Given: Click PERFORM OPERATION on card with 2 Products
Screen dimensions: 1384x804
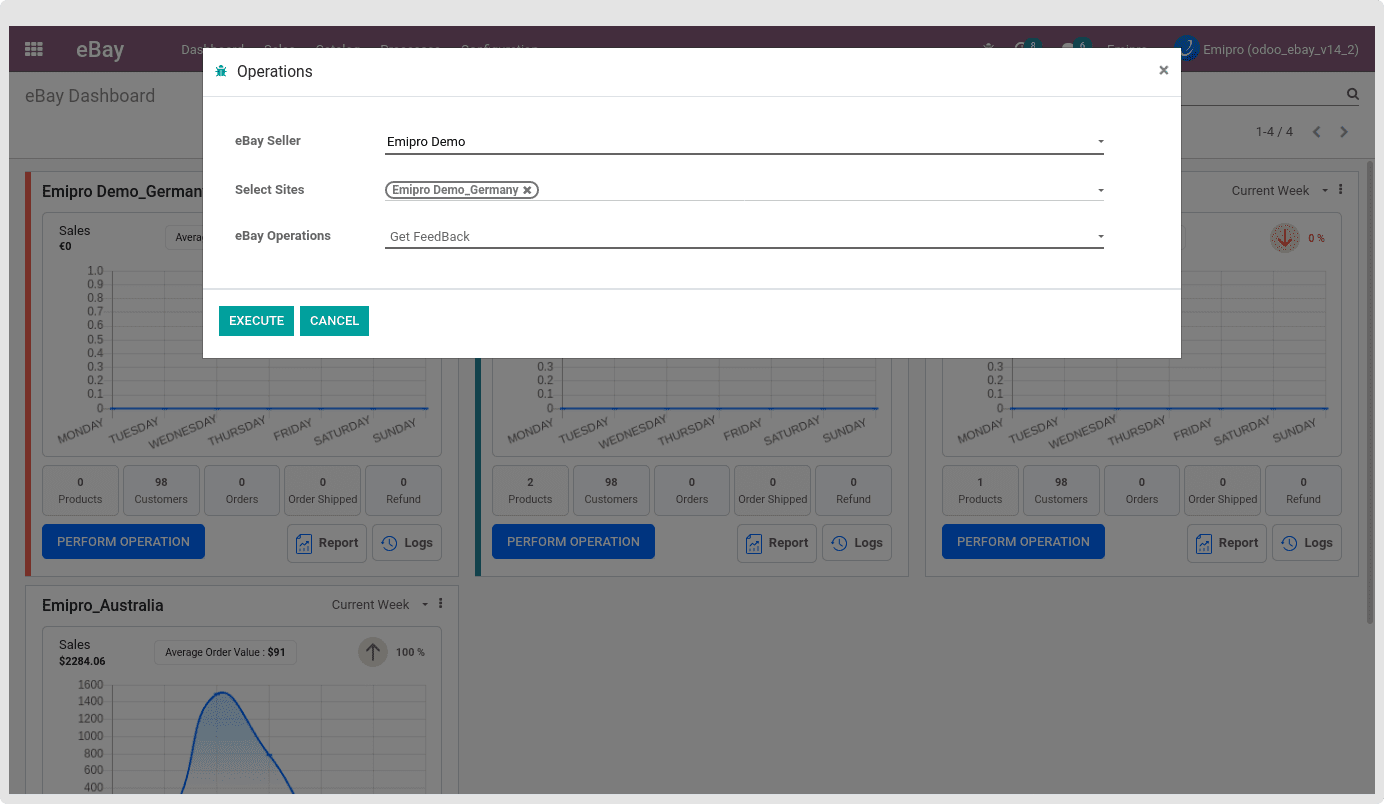Looking at the screenshot, I should [x=573, y=541].
